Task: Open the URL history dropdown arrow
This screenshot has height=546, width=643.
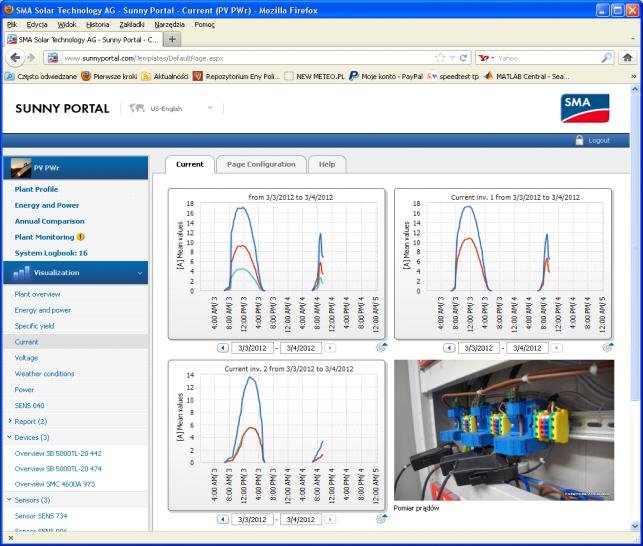Action: (452, 58)
